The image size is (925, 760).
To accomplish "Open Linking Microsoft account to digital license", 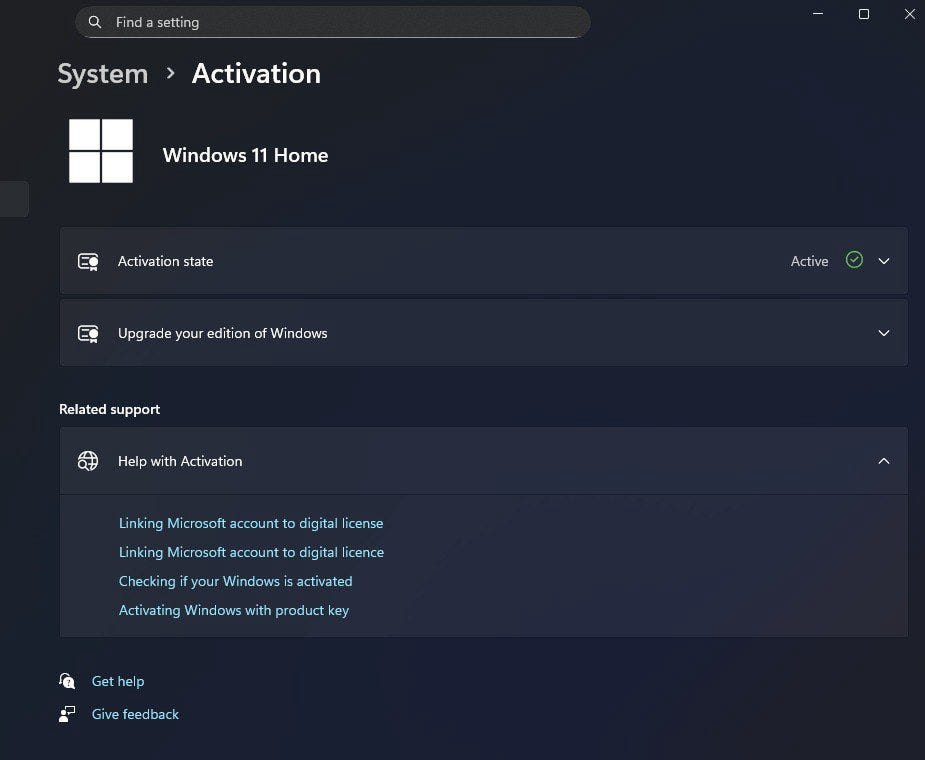I will (x=251, y=523).
